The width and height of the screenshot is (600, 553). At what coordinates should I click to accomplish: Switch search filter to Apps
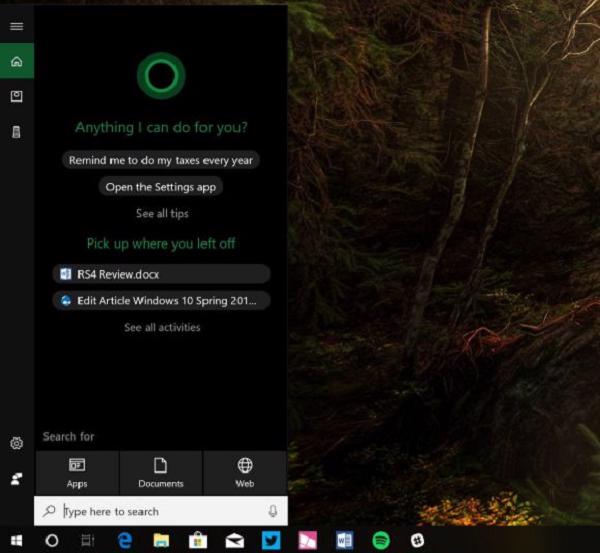[77, 472]
